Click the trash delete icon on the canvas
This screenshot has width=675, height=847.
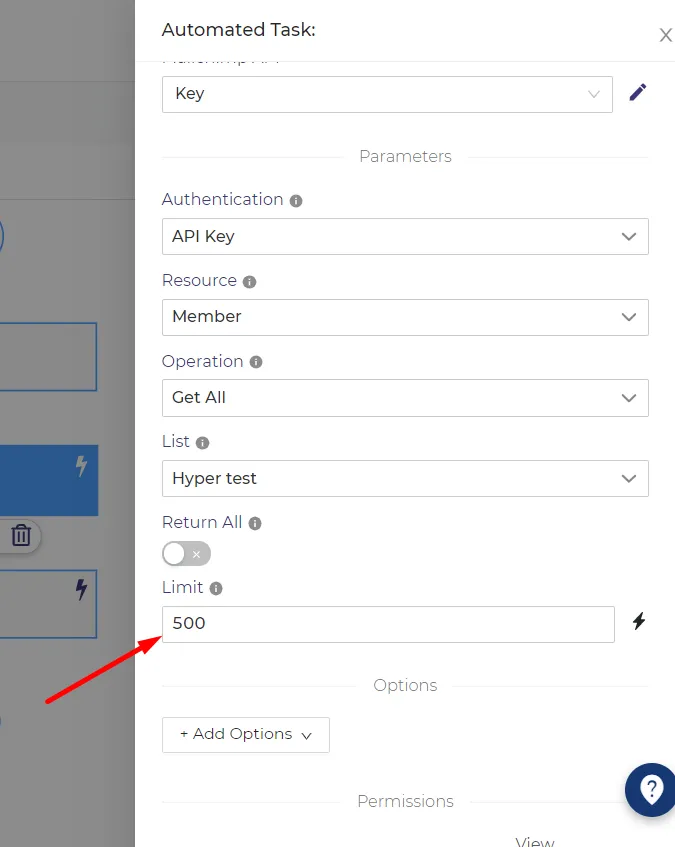pos(21,535)
